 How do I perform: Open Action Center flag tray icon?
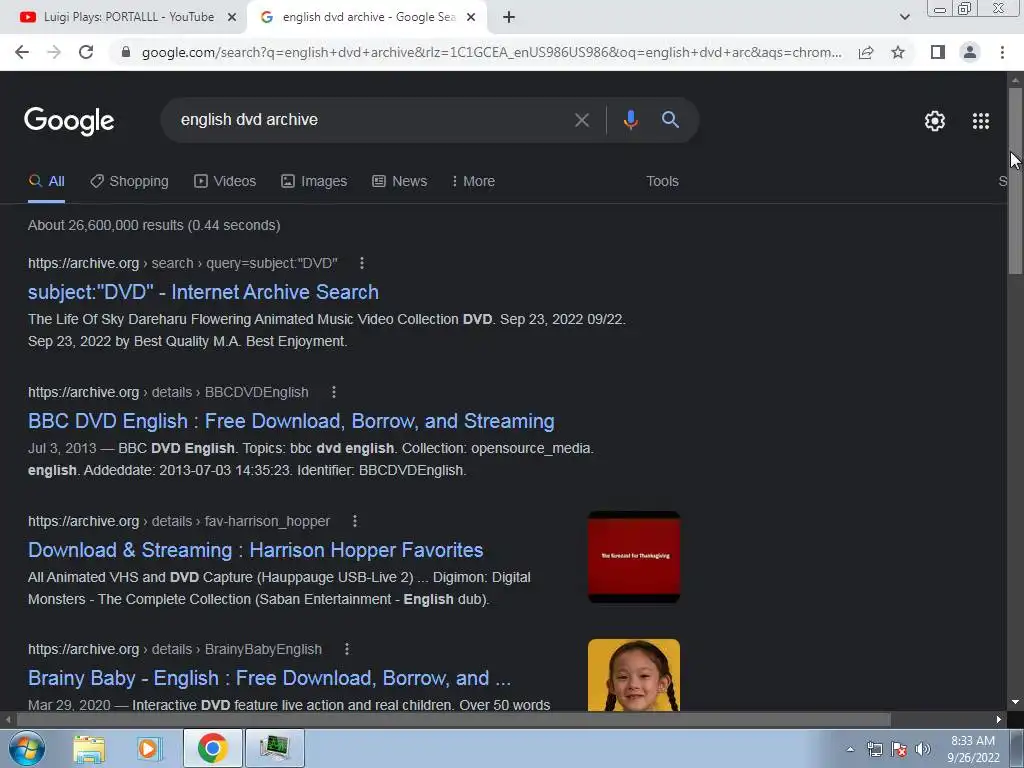(x=899, y=749)
